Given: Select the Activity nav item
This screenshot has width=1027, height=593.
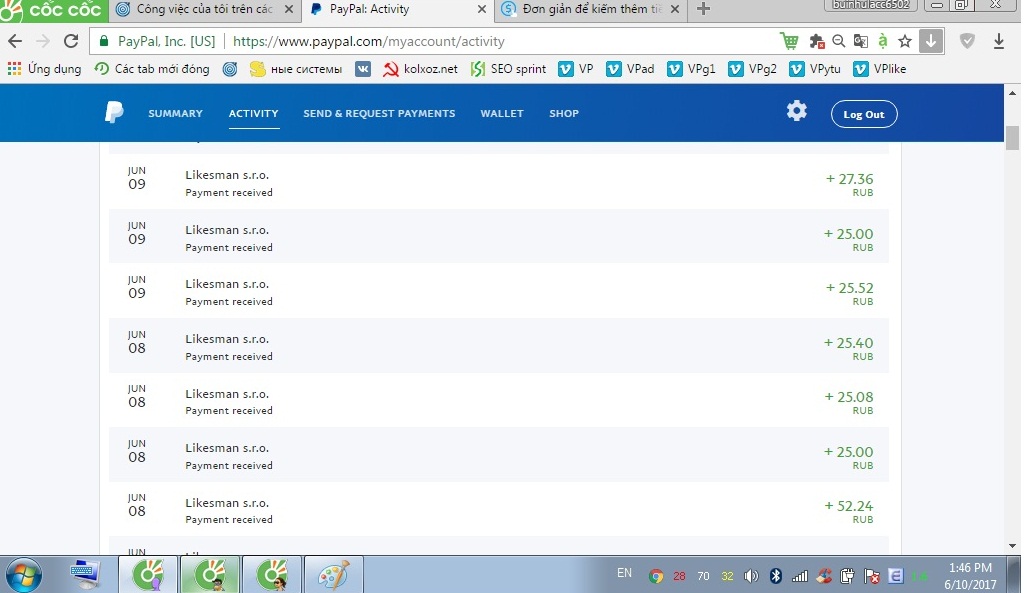Looking at the screenshot, I should click(x=253, y=113).
